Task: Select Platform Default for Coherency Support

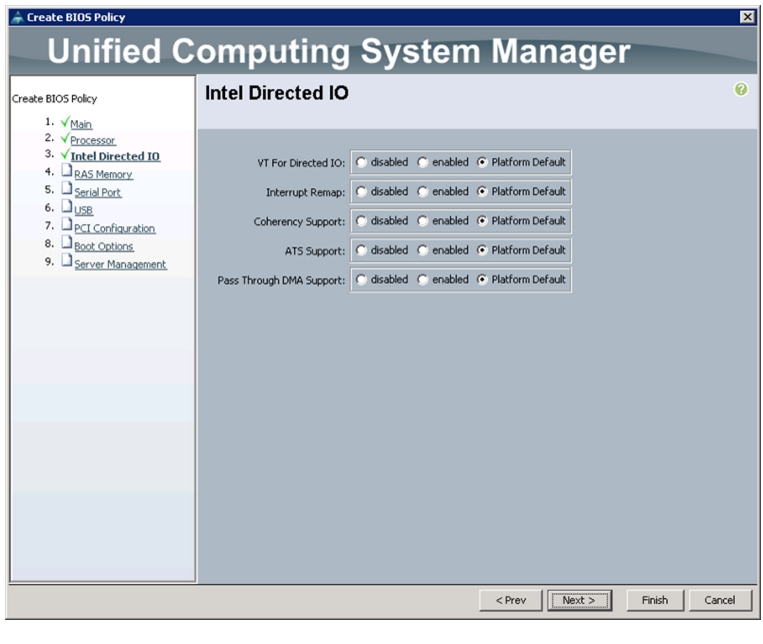Action: tap(482, 221)
